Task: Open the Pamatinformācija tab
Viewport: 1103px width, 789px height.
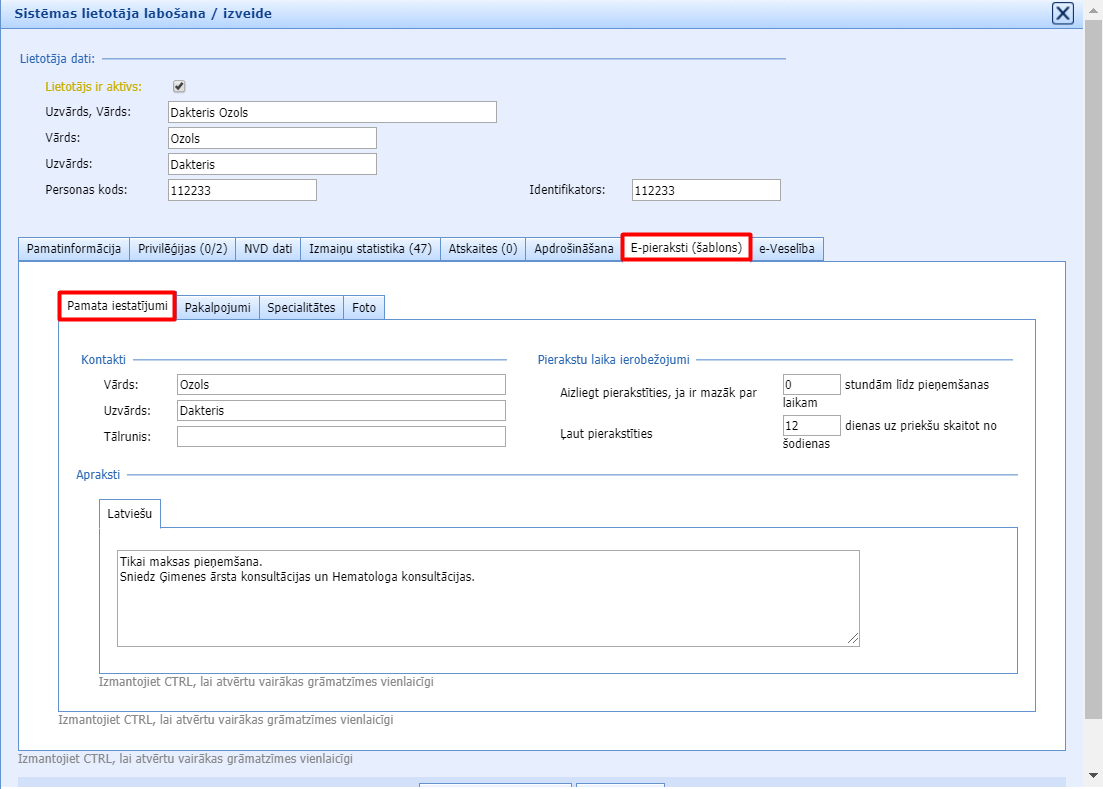Action: tap(74, 249)
